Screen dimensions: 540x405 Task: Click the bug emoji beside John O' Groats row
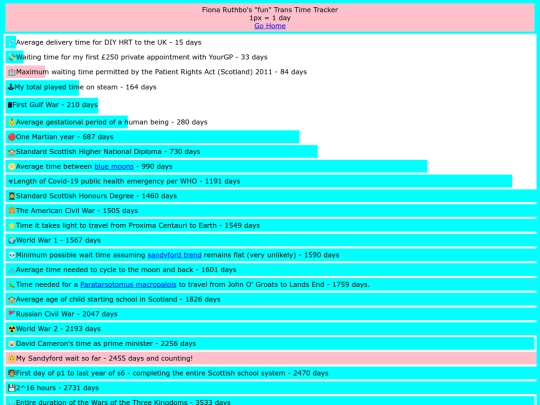(x=11, y=285)
